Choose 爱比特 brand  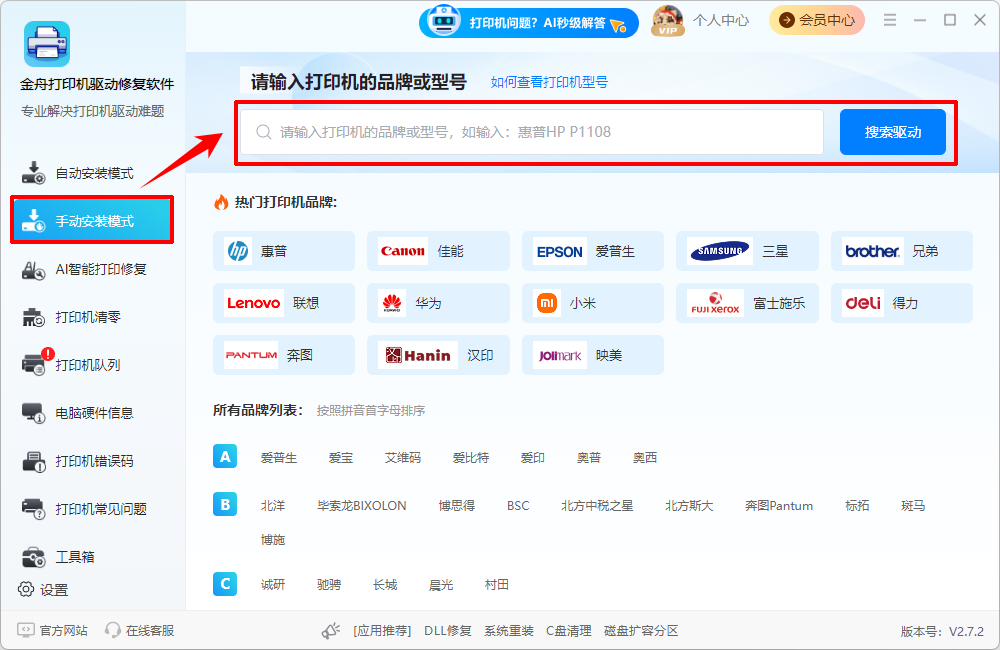pyautogui.click(x=471, y=457)
